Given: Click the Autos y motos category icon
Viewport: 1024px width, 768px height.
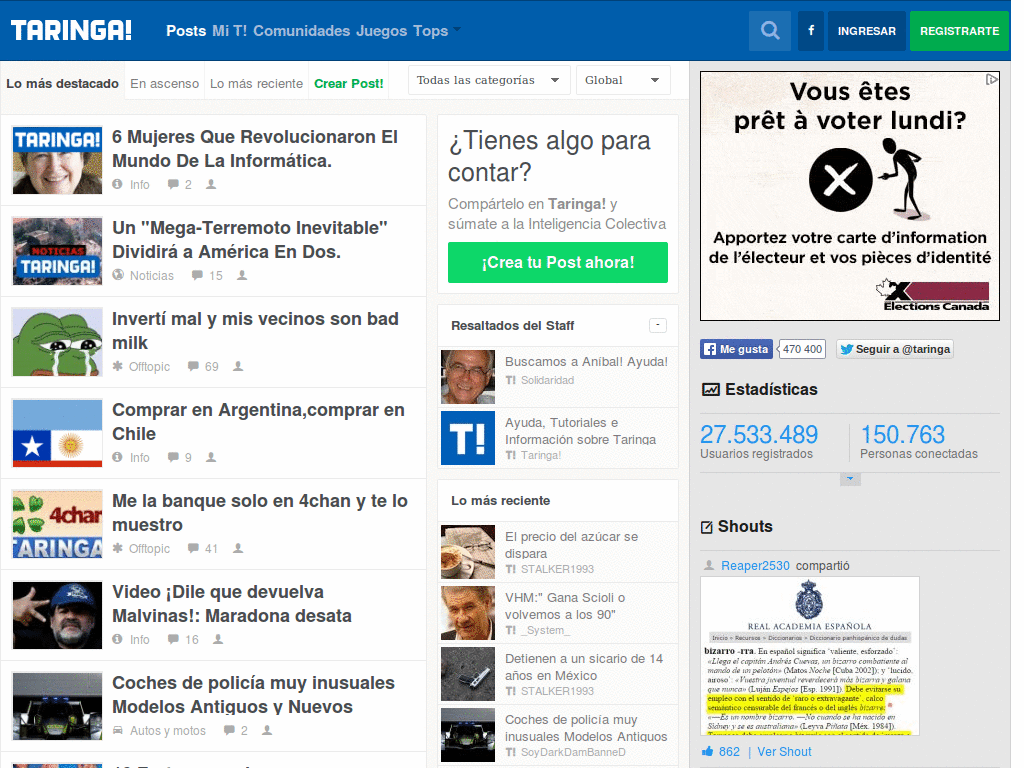Looking at the screenshot, I should pyautogui.click(x=118, y=730).
